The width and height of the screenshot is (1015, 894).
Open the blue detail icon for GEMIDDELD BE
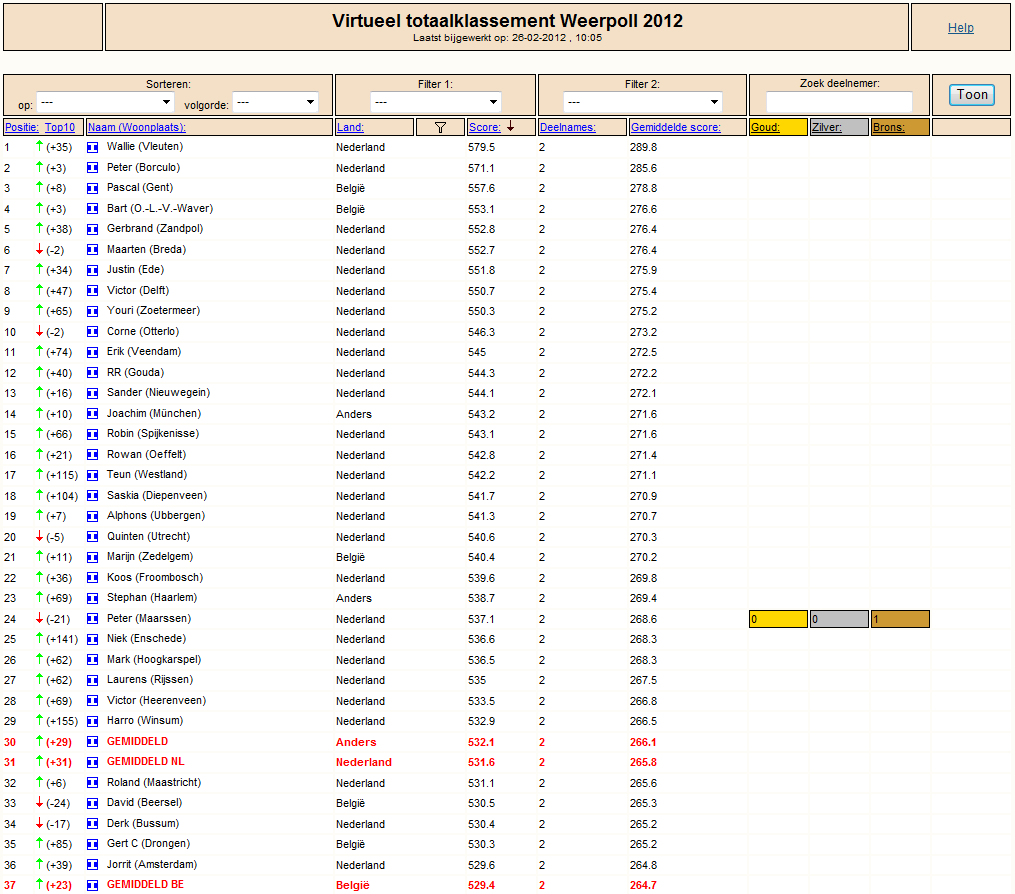point(93,885)
